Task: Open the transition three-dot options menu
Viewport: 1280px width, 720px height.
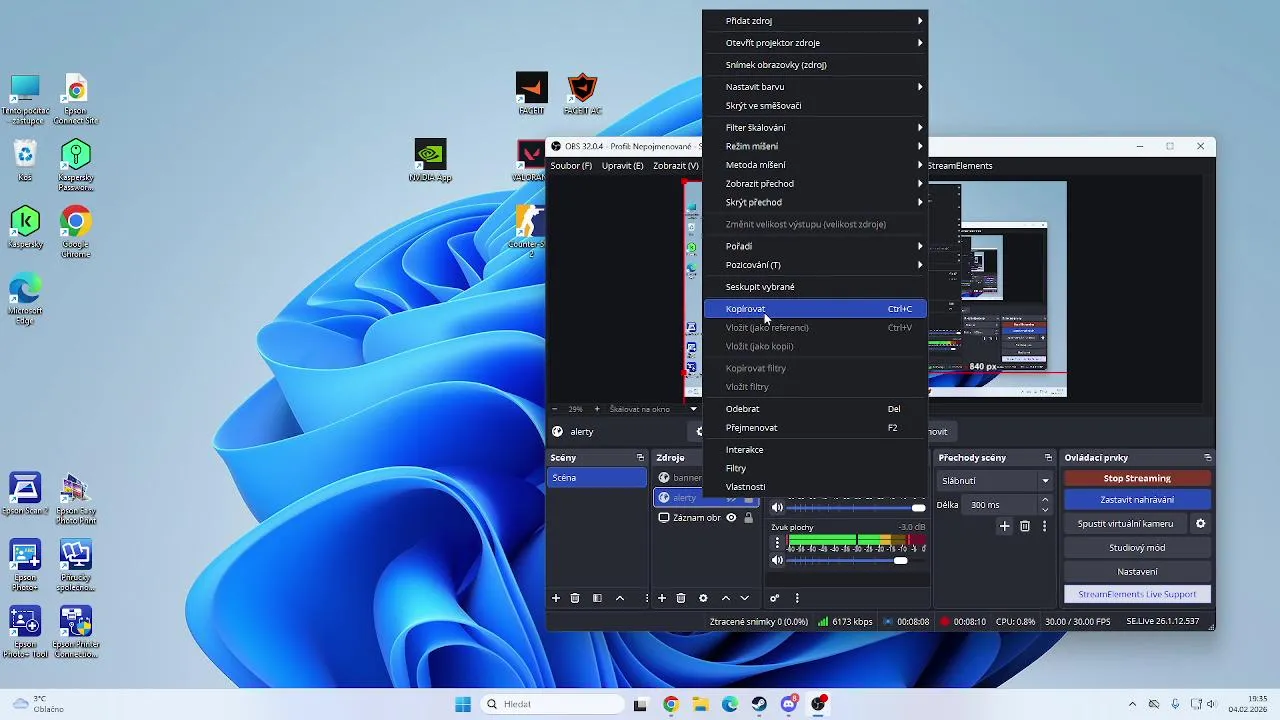Action: 1045,526
